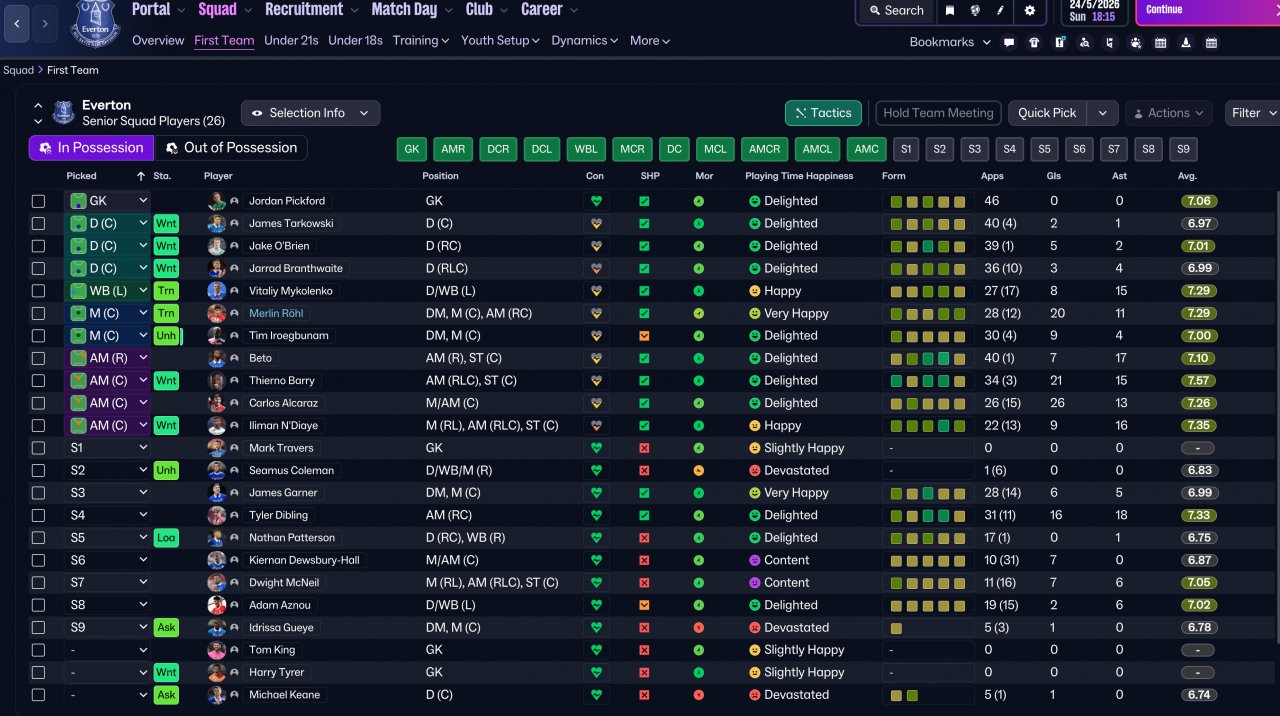Viewport: 1280px width, 716px height.
Task: Click the settings gear icon
Action: coord(1030,11)
